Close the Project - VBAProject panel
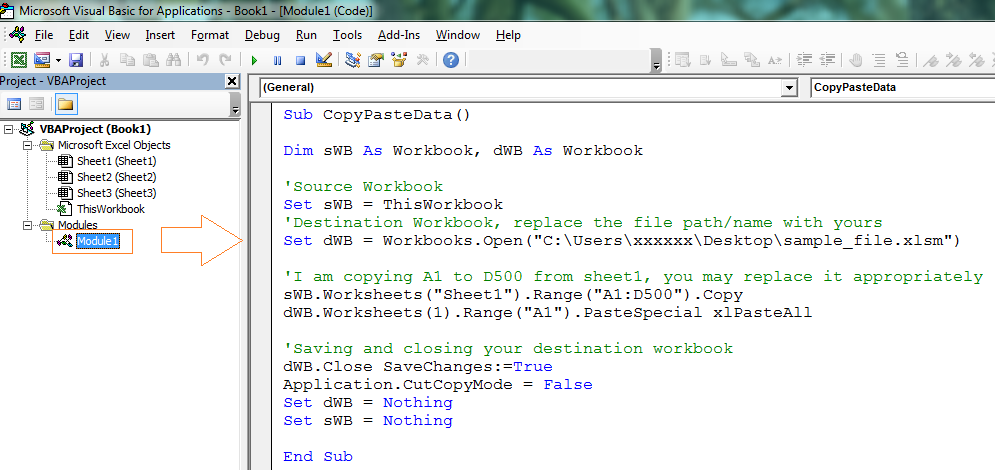The width and height of the screenshot is (995, 470). pos(232,81)
